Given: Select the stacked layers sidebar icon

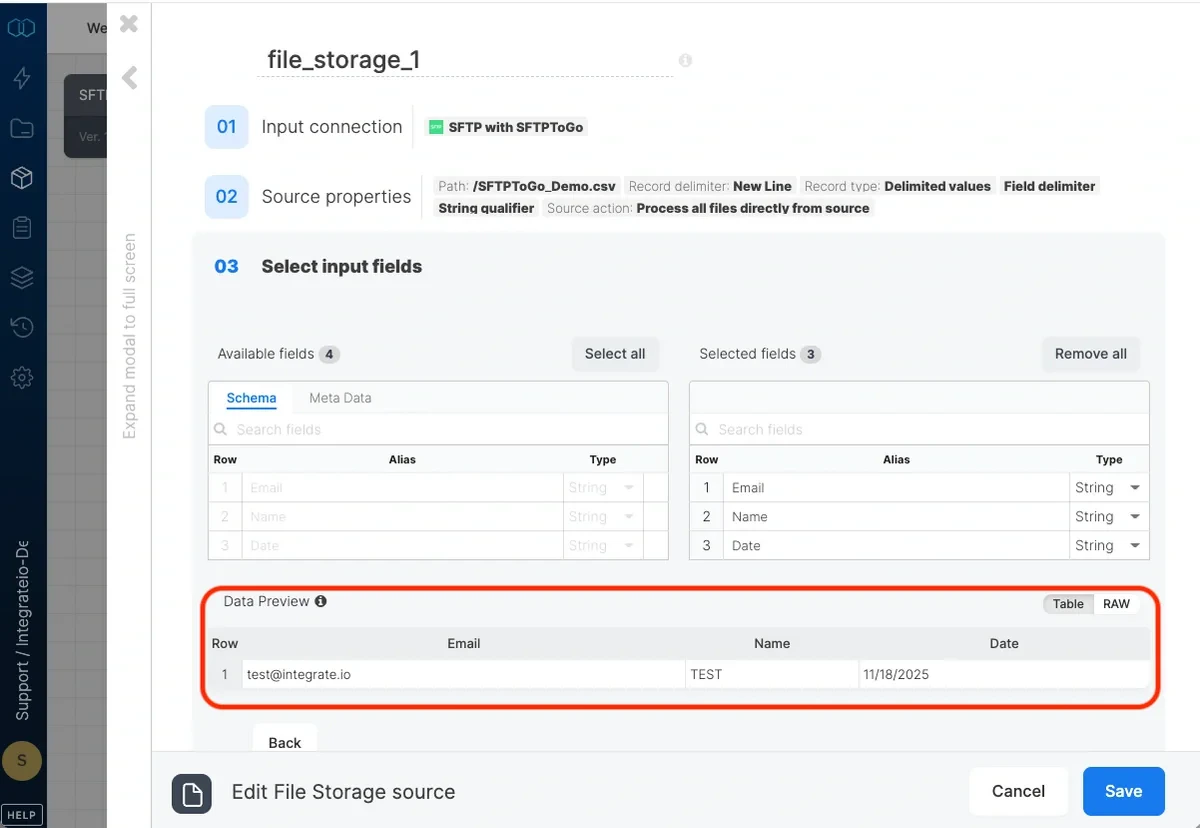Looking at the screenshot, I should point(22,277).
